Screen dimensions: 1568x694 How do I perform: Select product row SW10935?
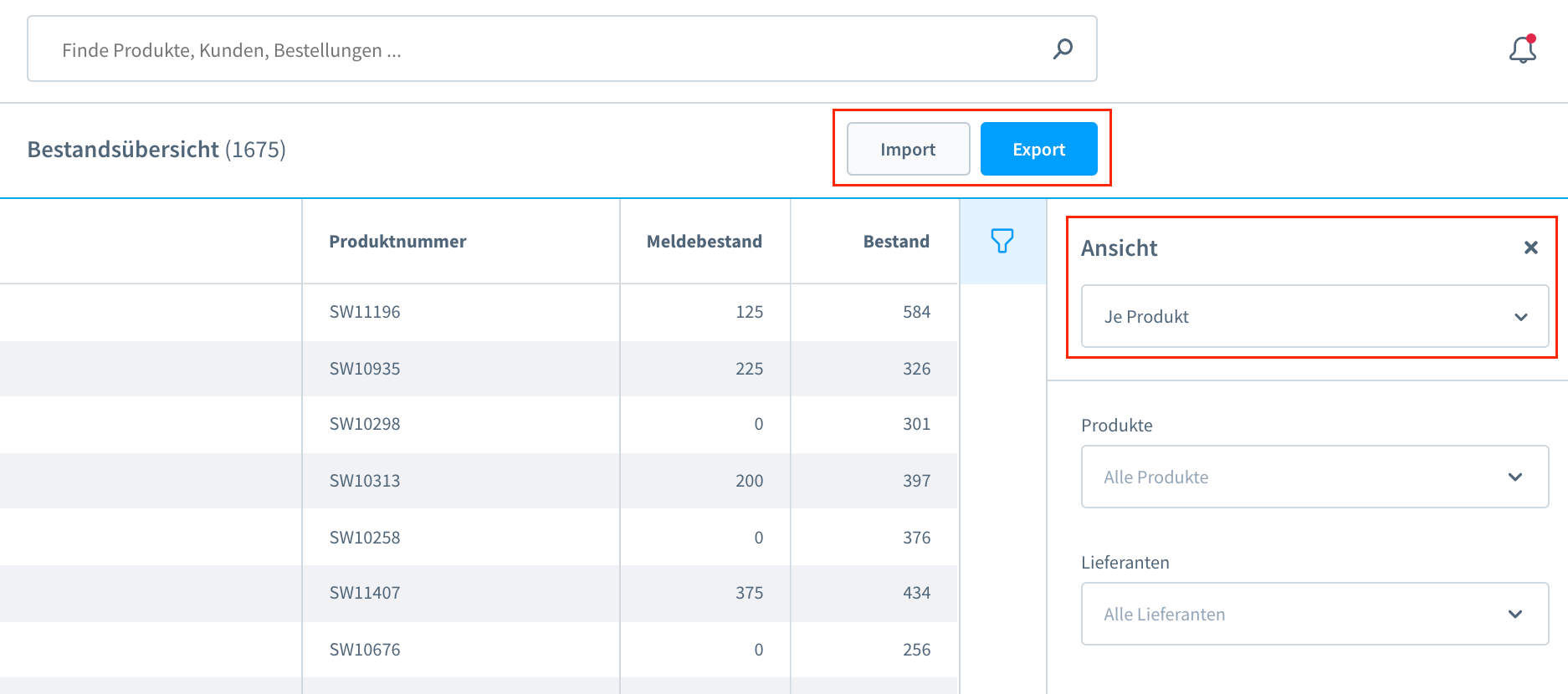(365, 369)
